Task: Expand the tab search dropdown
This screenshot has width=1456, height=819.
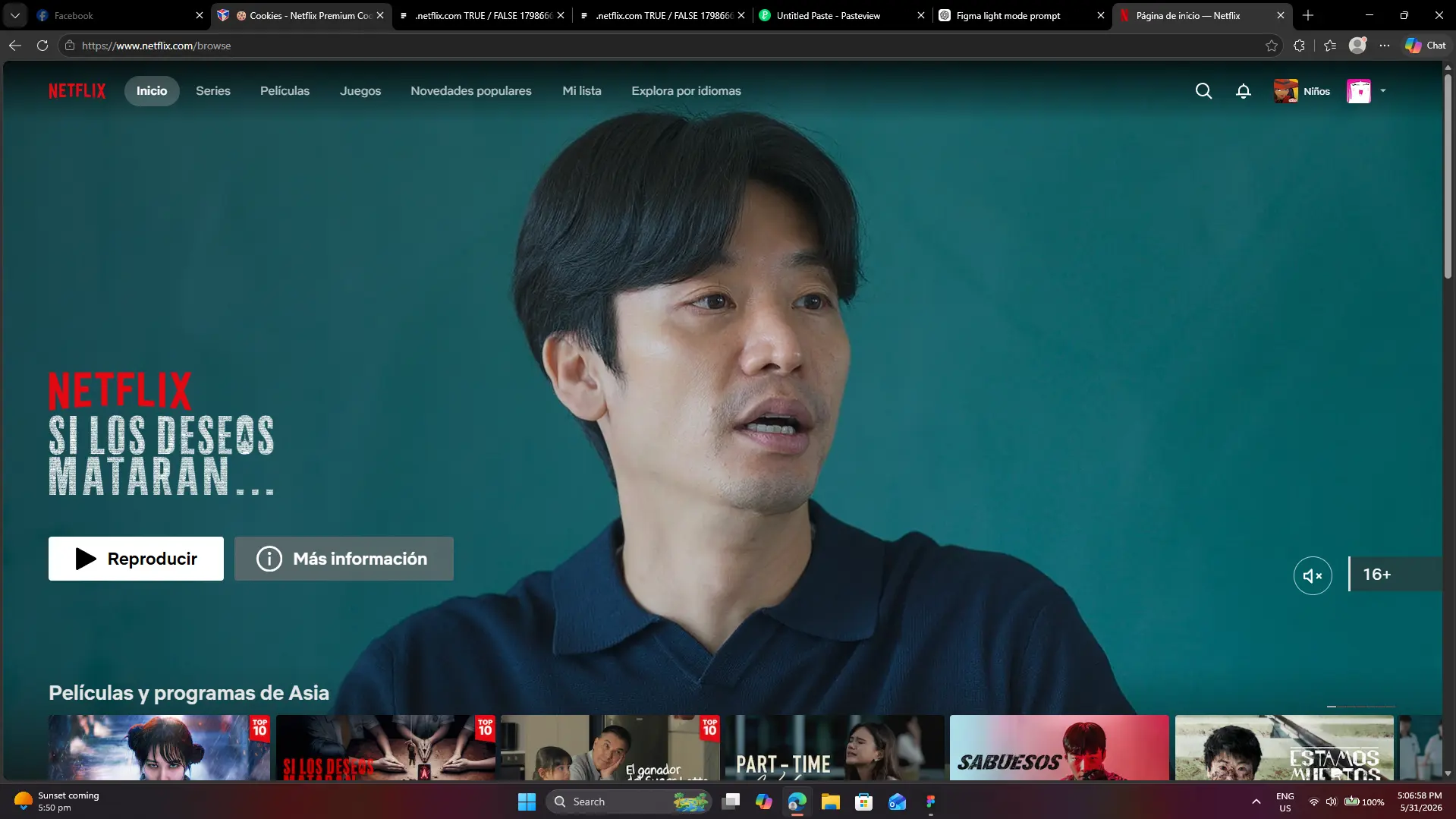Action: click(x=15, y=15)
